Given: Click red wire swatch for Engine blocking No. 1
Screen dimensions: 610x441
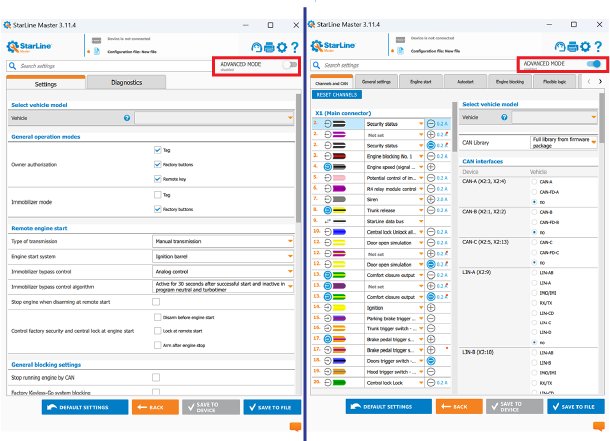Looking at the screenshot, I should (x=339, y=156).
